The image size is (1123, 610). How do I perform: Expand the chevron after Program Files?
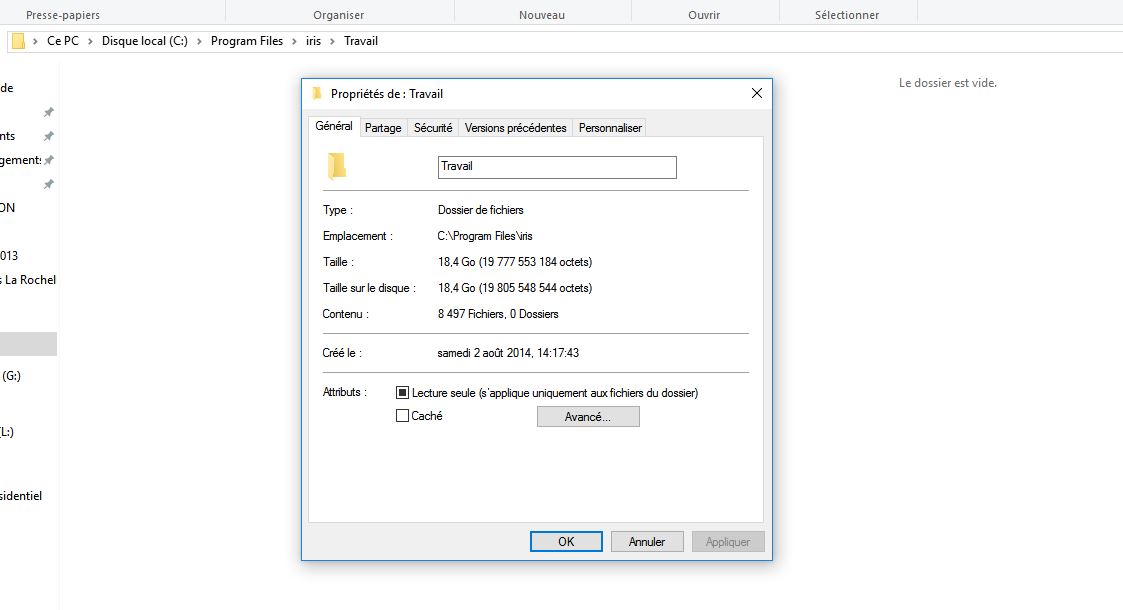pyautogui.click(x=294, y=42)
